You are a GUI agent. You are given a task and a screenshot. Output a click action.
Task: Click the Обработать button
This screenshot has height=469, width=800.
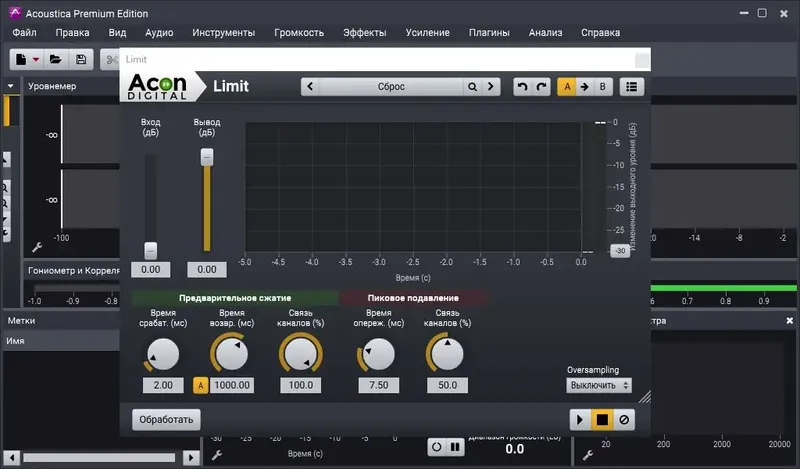point(166,419)
